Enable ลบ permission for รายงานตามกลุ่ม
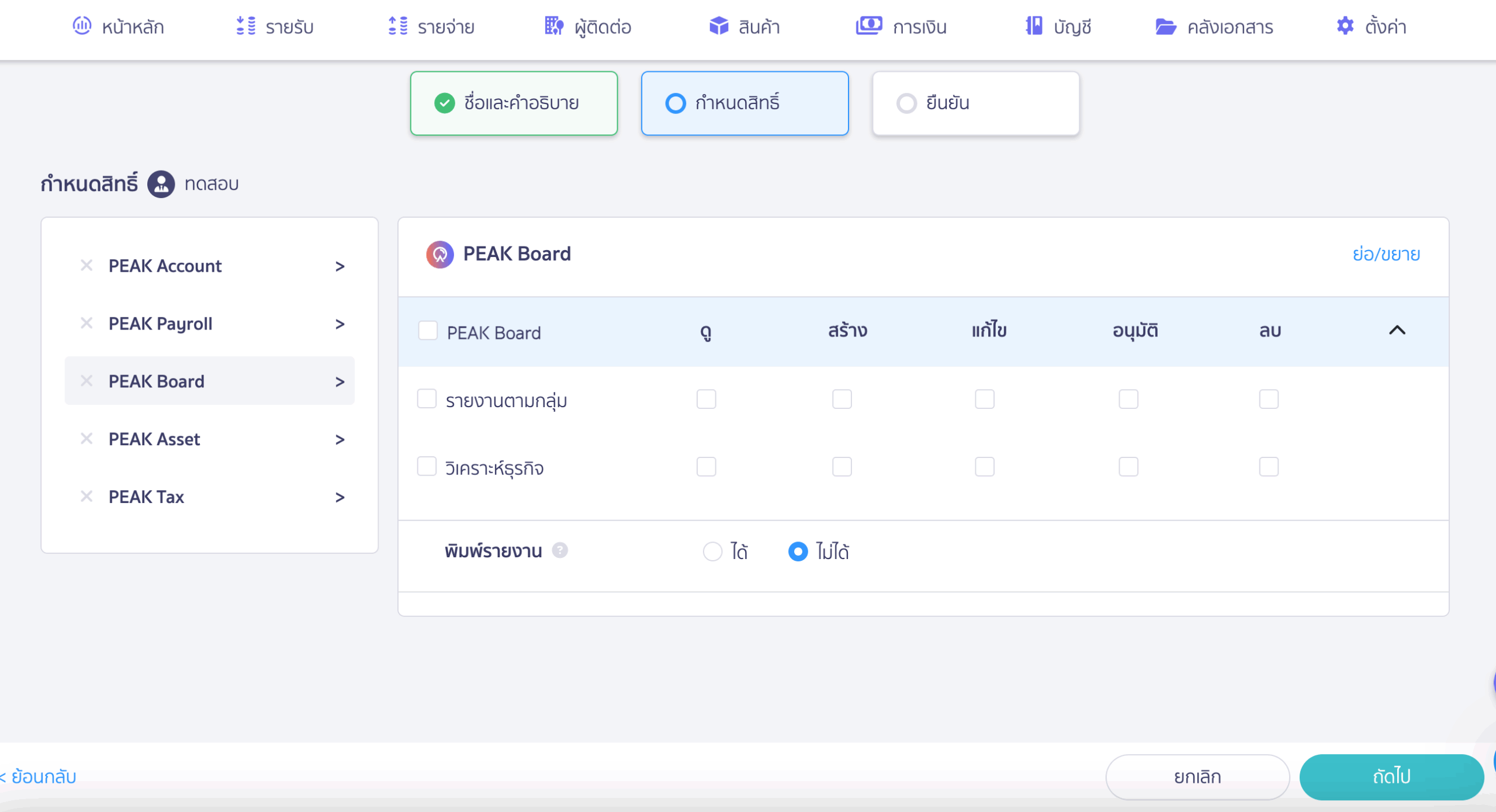The width and height of the screenshot is (1496, 812). [x=1269, y=399]
